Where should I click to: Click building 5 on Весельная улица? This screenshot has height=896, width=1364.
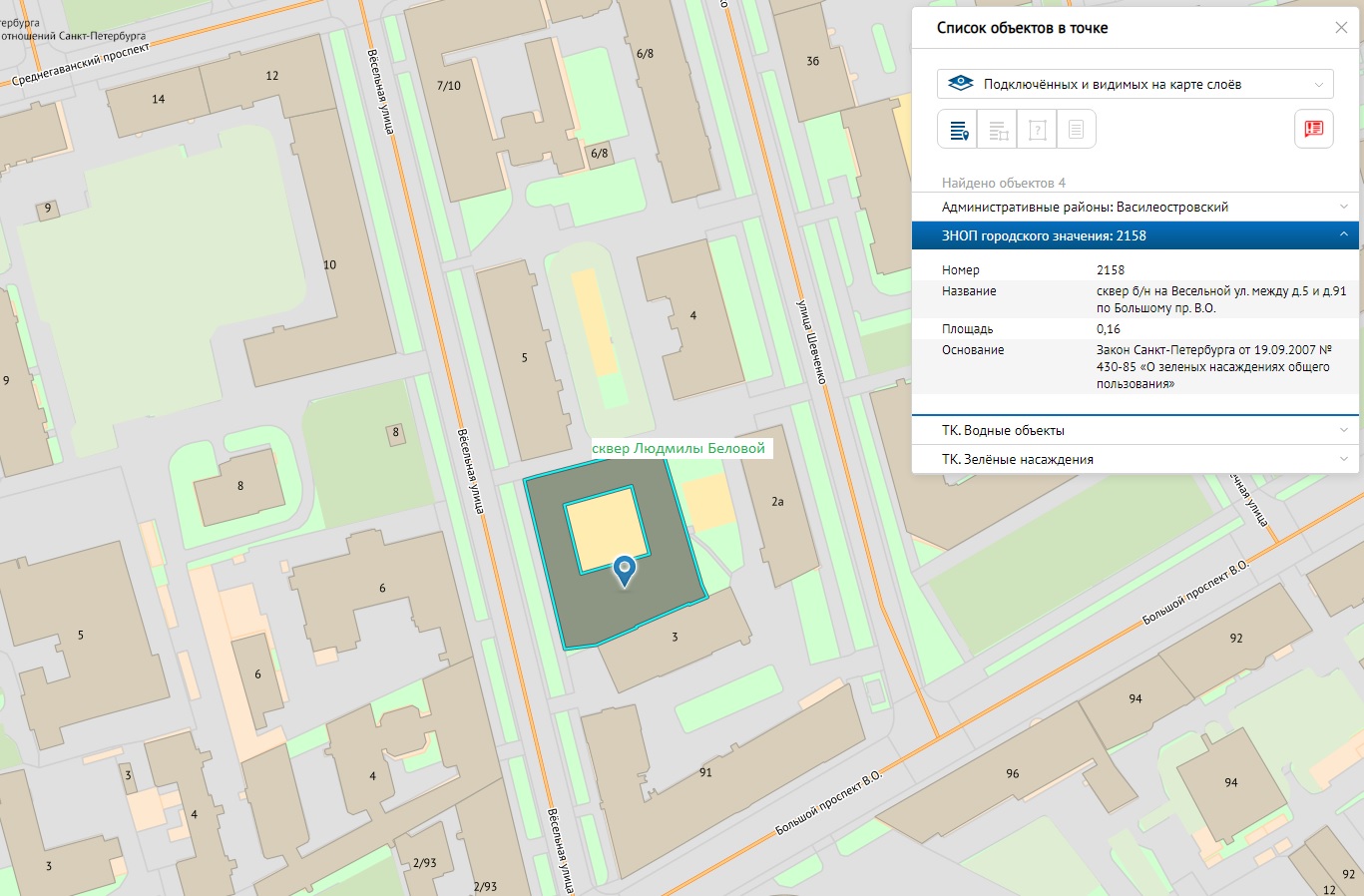[524, 357]
